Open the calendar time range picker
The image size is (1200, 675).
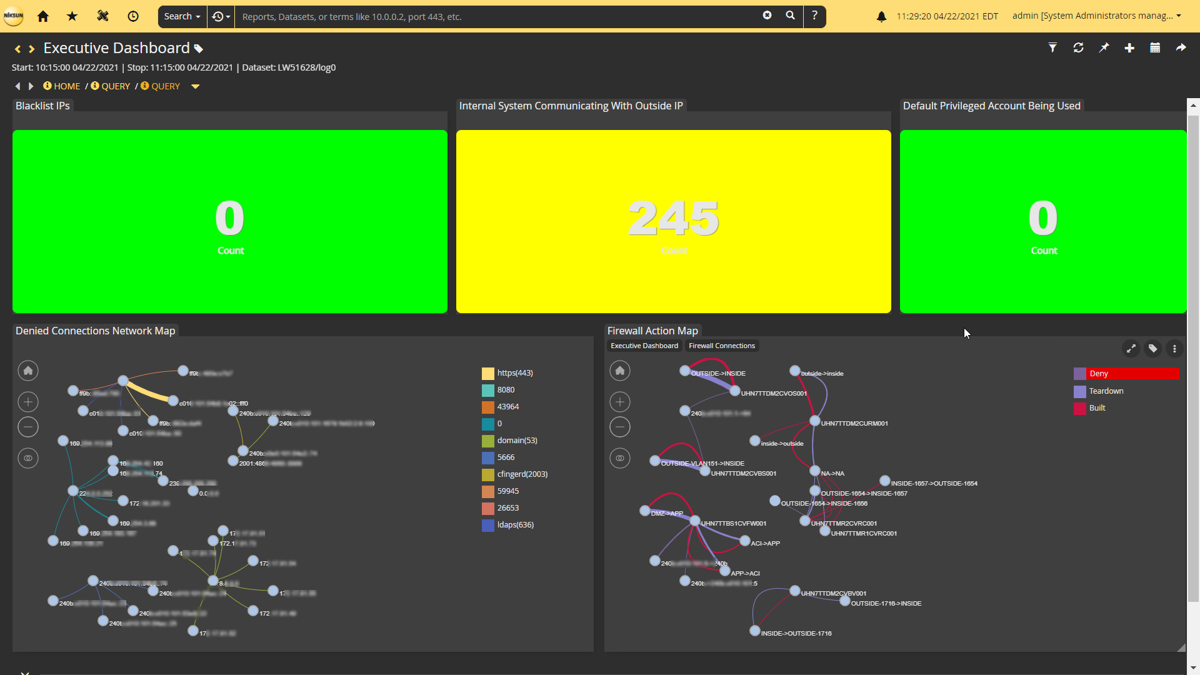(1155, 48)
